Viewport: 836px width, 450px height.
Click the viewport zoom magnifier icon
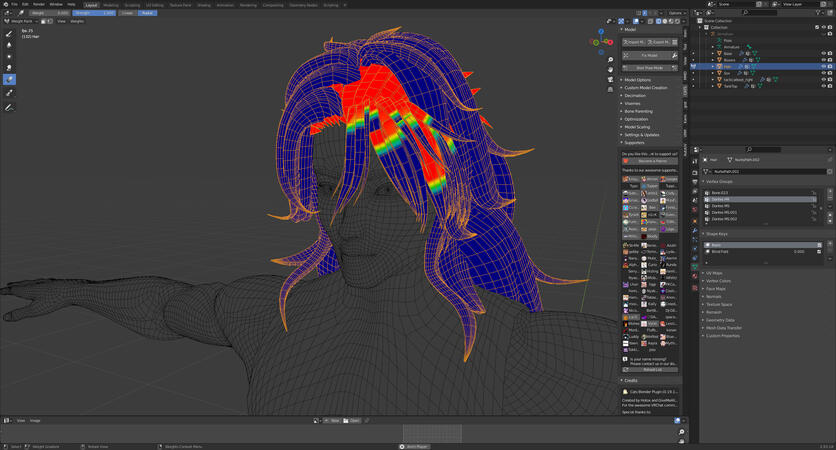tap(610, 60)
